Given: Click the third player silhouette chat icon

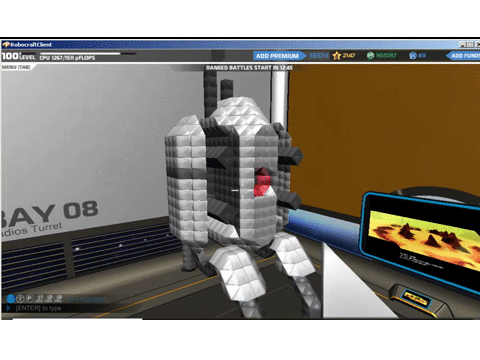Looking at the screenshot, I should 59,298.
